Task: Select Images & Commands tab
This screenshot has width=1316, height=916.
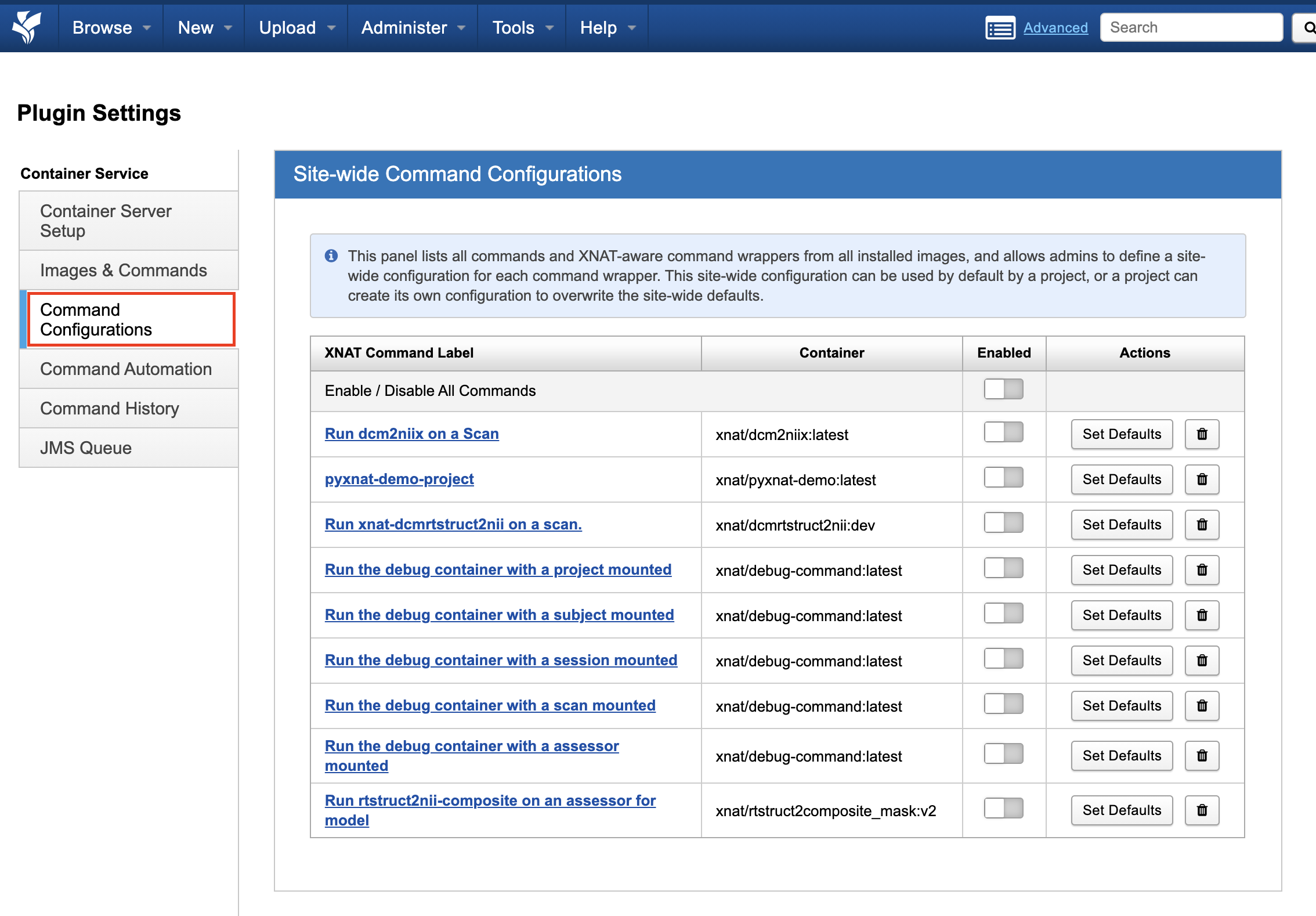Action: pyautogui.click(x=129, y=271)
